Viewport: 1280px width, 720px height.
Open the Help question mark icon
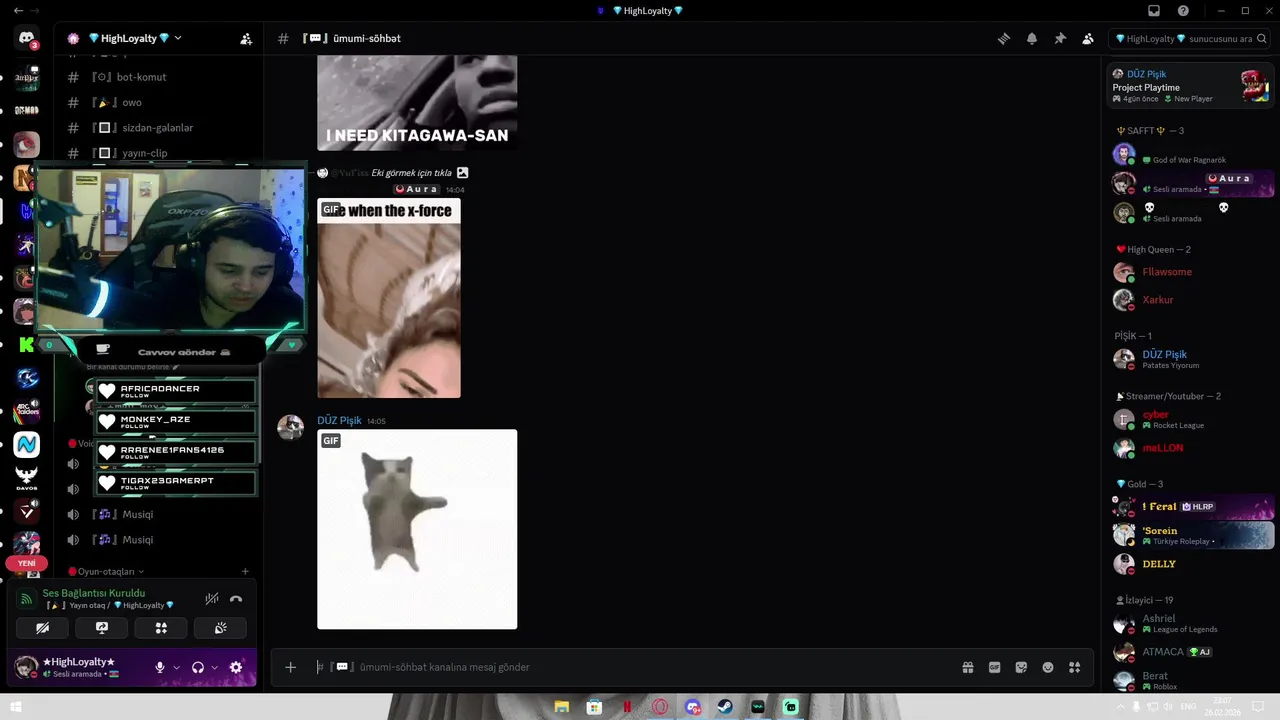click(1183, 10)
